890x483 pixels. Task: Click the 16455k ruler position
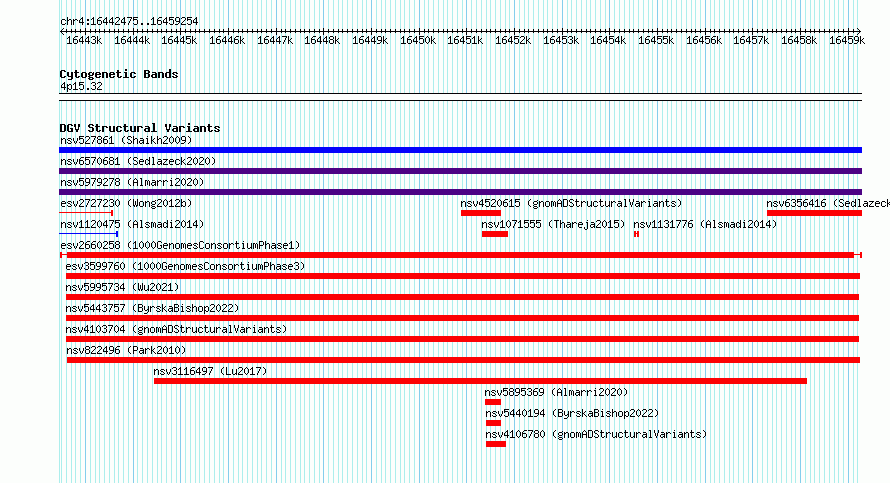point(656,40)
